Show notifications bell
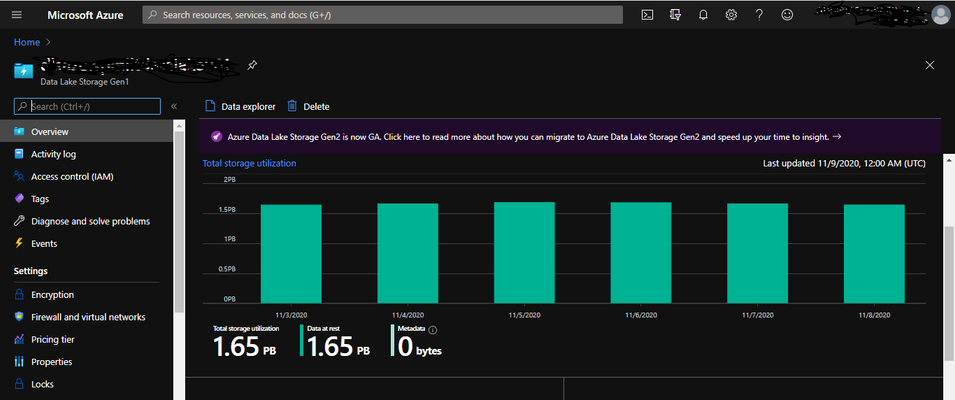Screen dimensions: 955x400 pos(703,15)
